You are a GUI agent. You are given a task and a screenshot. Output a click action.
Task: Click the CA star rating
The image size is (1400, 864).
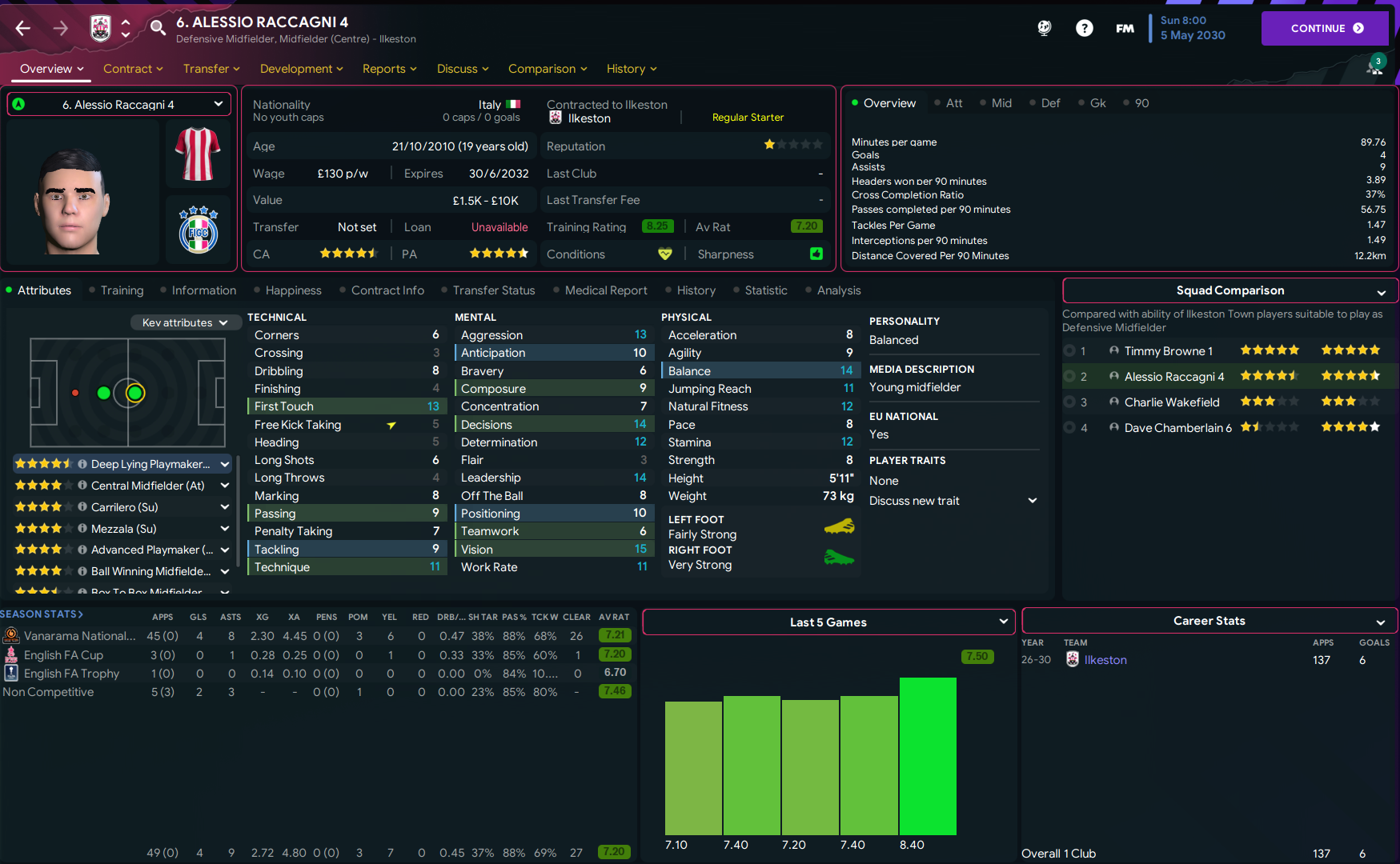[x=348, y=254]
